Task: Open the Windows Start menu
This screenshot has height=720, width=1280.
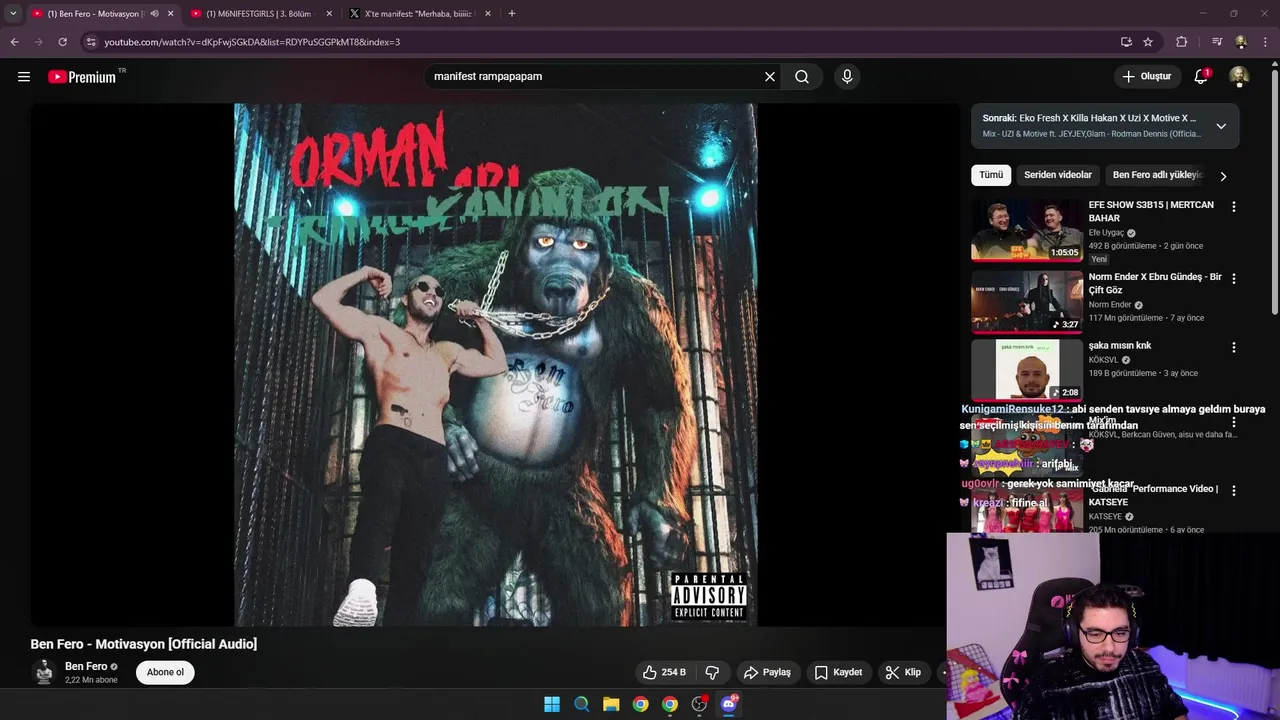Action: (552, 704)
